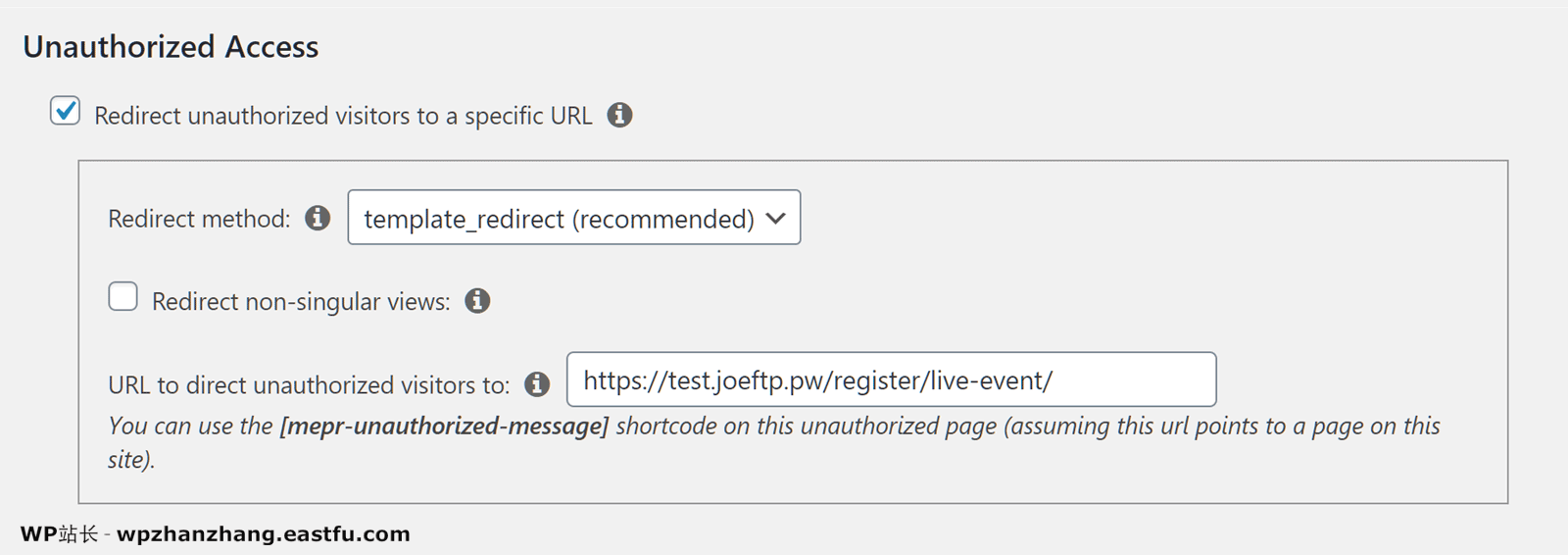Viewport: 1568px width, 555px height.
Task: Click the WP站长 watermark text
Action: point(59,534)
